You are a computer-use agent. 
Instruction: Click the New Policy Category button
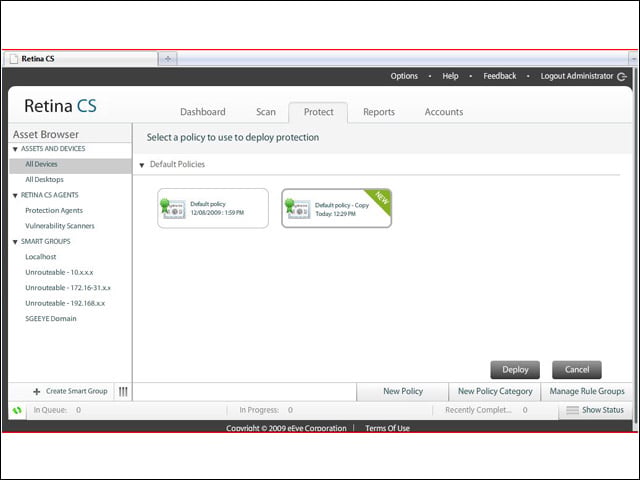point(495,391)
